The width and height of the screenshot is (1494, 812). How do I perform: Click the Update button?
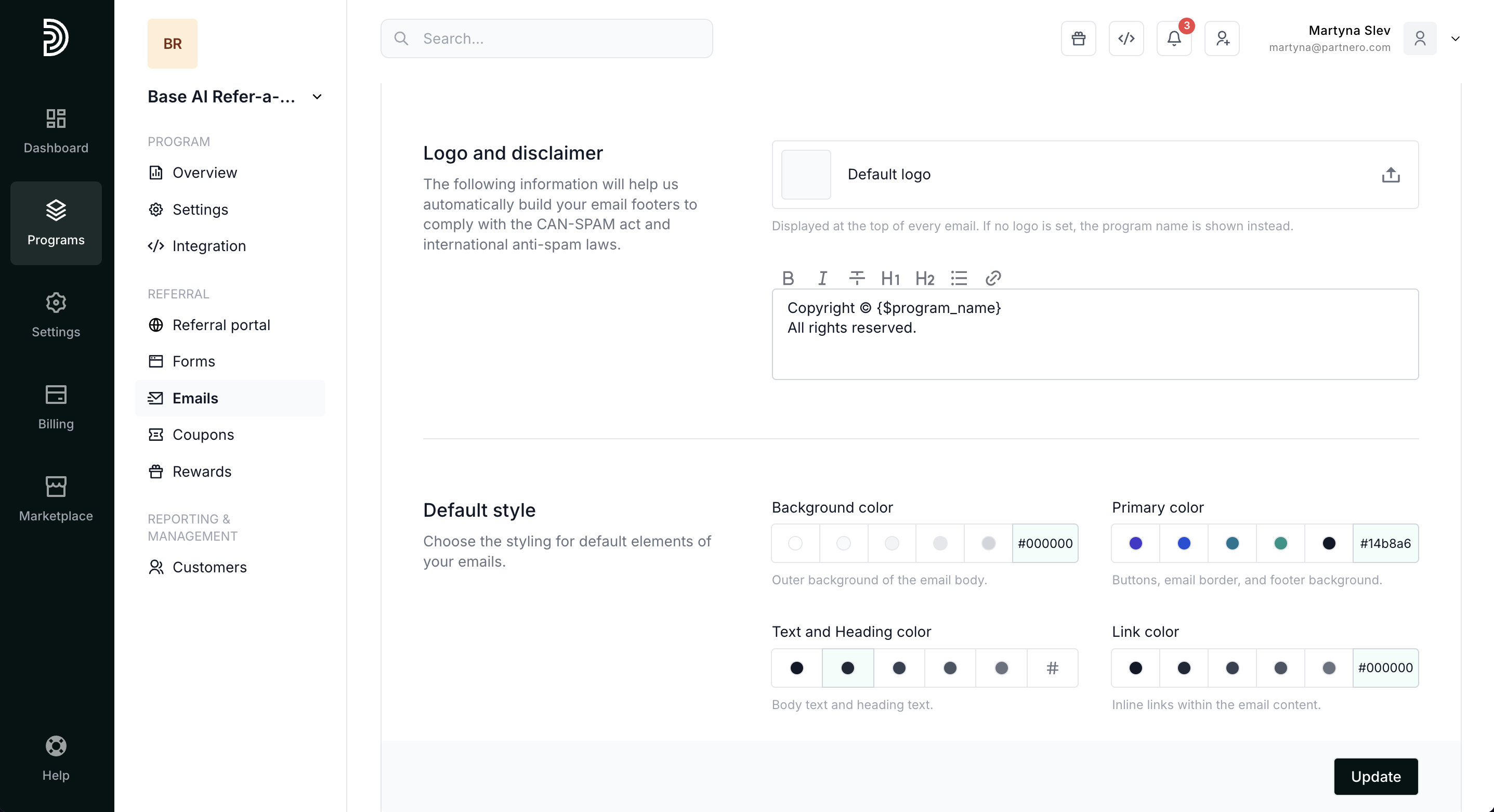[1375, 776]
